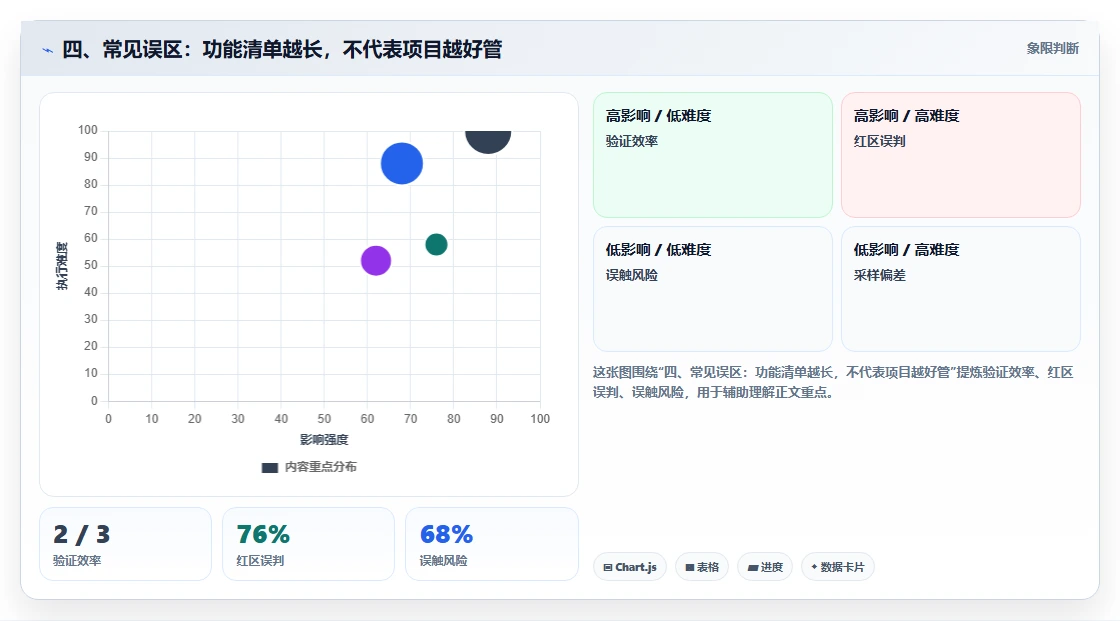Click the section title 四、常见误区 heading
This screenshot has width=1120, height=621.
(x=282, y=49)
